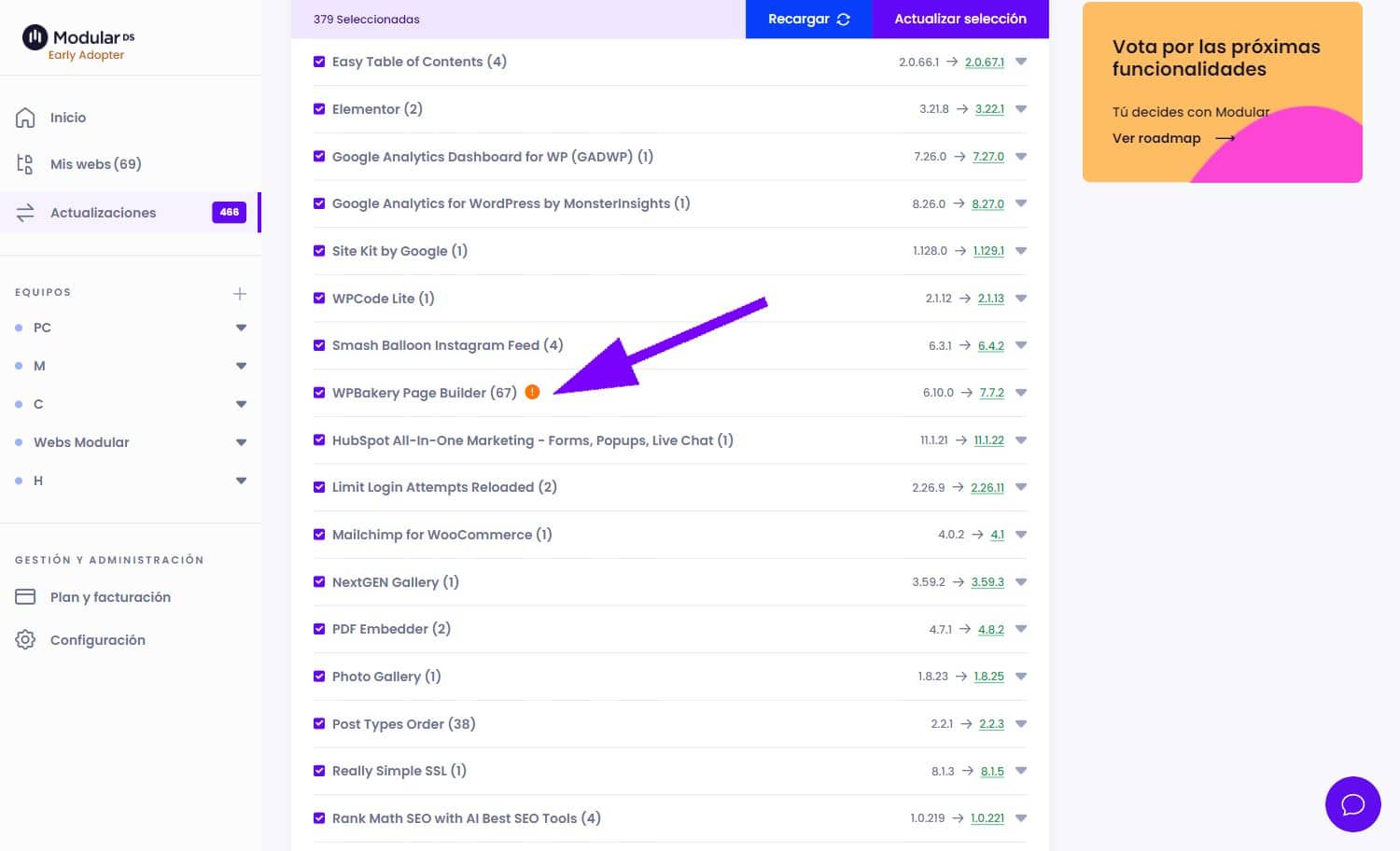Uncheck the Elementor checkbox
The width and height of the screenshot is (1400, 851).
319,109
